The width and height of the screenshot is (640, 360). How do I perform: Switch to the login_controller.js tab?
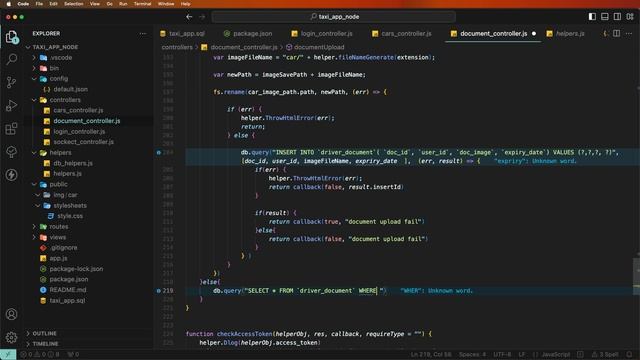(x=322, y=33)
